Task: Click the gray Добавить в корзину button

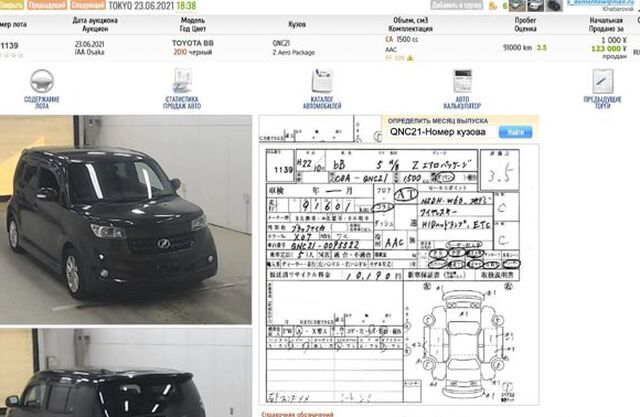Action: point(457,5)
